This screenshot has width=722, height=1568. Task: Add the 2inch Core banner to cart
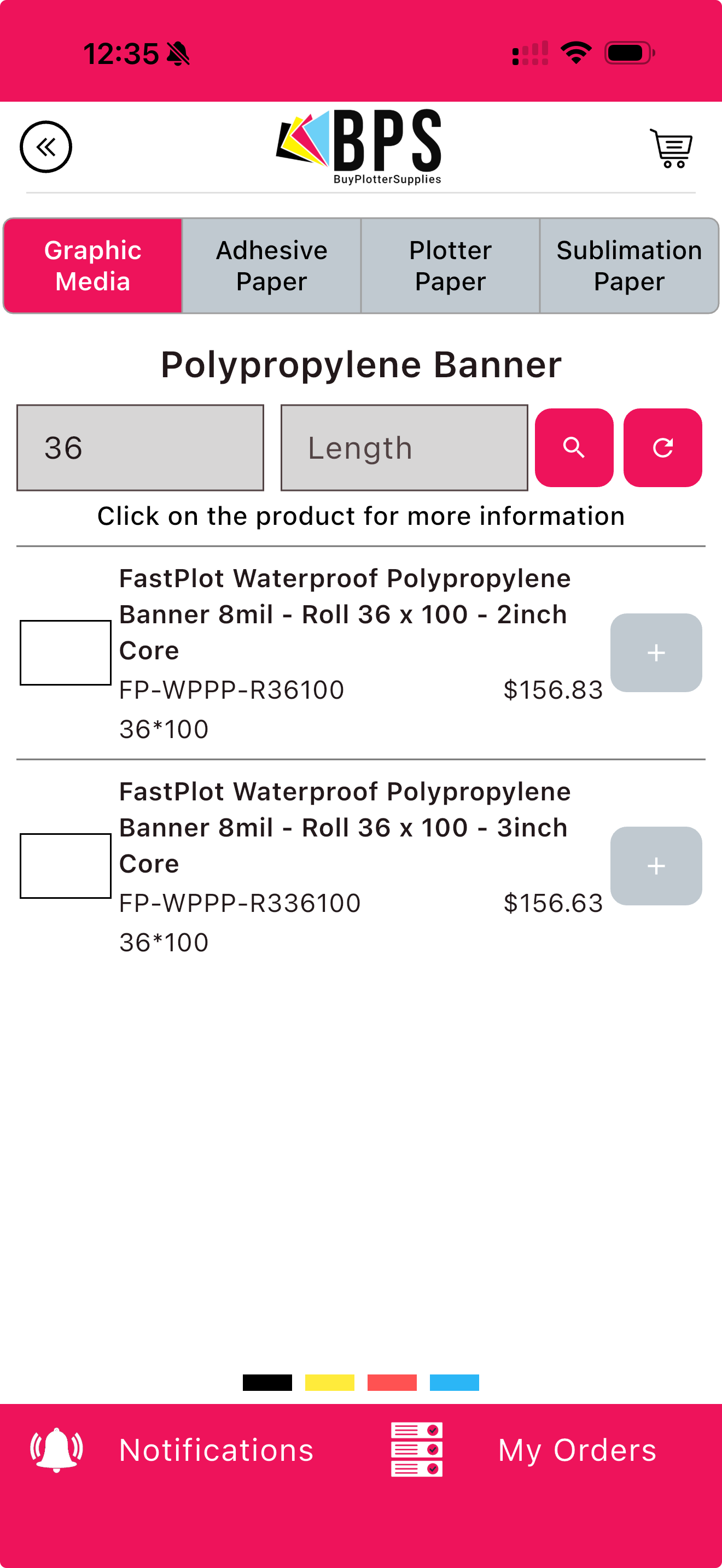[x=656, y=653]
